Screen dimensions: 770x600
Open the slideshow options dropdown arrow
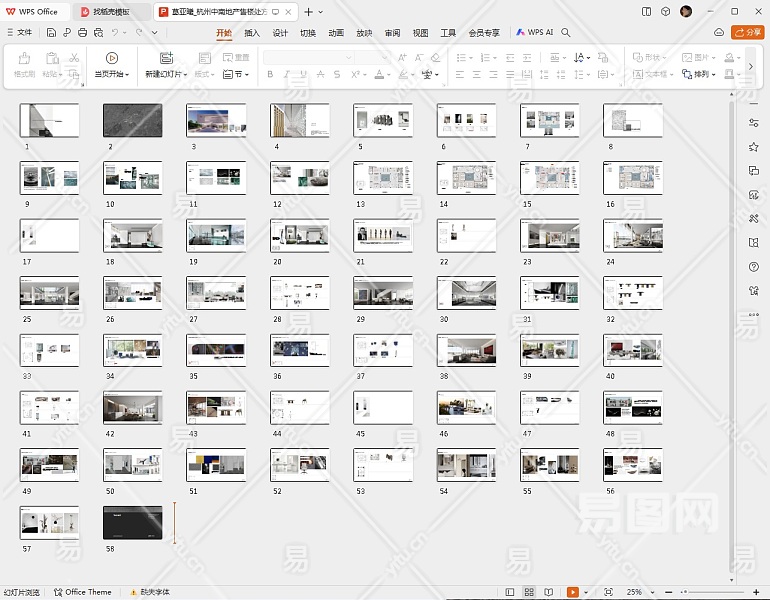585,592
